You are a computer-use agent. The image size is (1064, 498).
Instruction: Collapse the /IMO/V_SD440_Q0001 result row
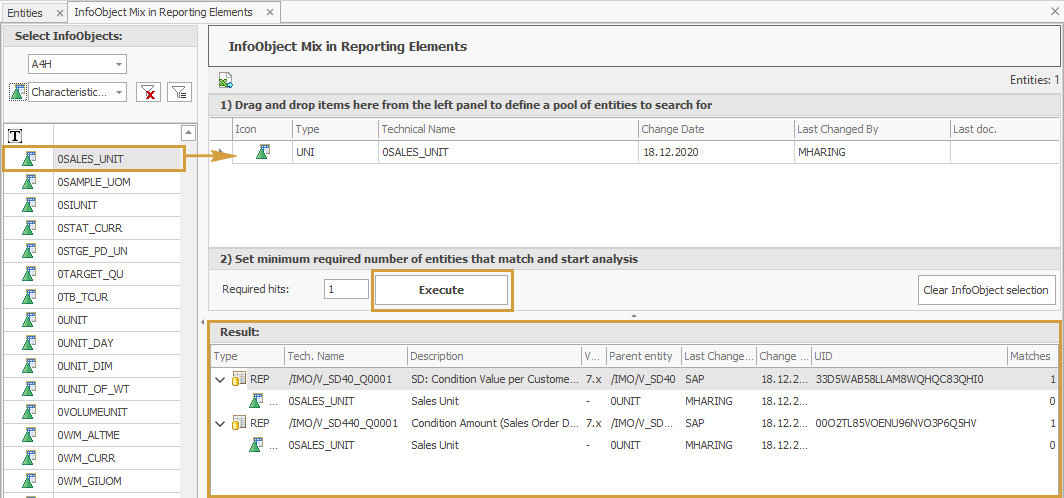point(220,423)
